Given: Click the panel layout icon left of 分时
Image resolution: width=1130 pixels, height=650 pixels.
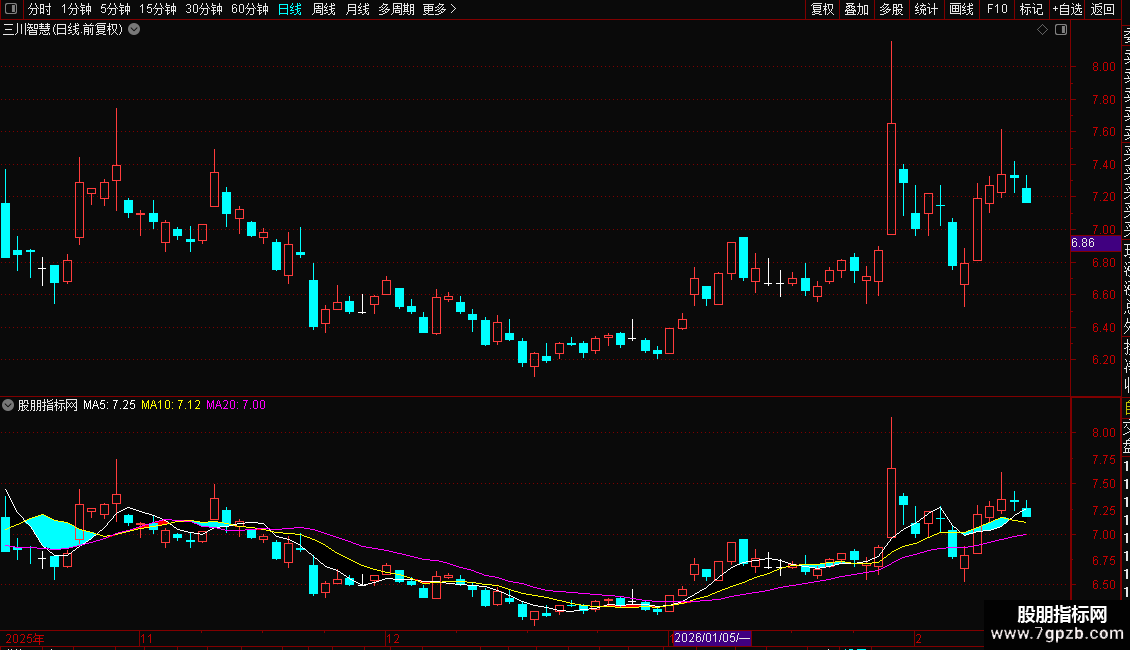Looking at the screenshot, I should coord(11,9).
